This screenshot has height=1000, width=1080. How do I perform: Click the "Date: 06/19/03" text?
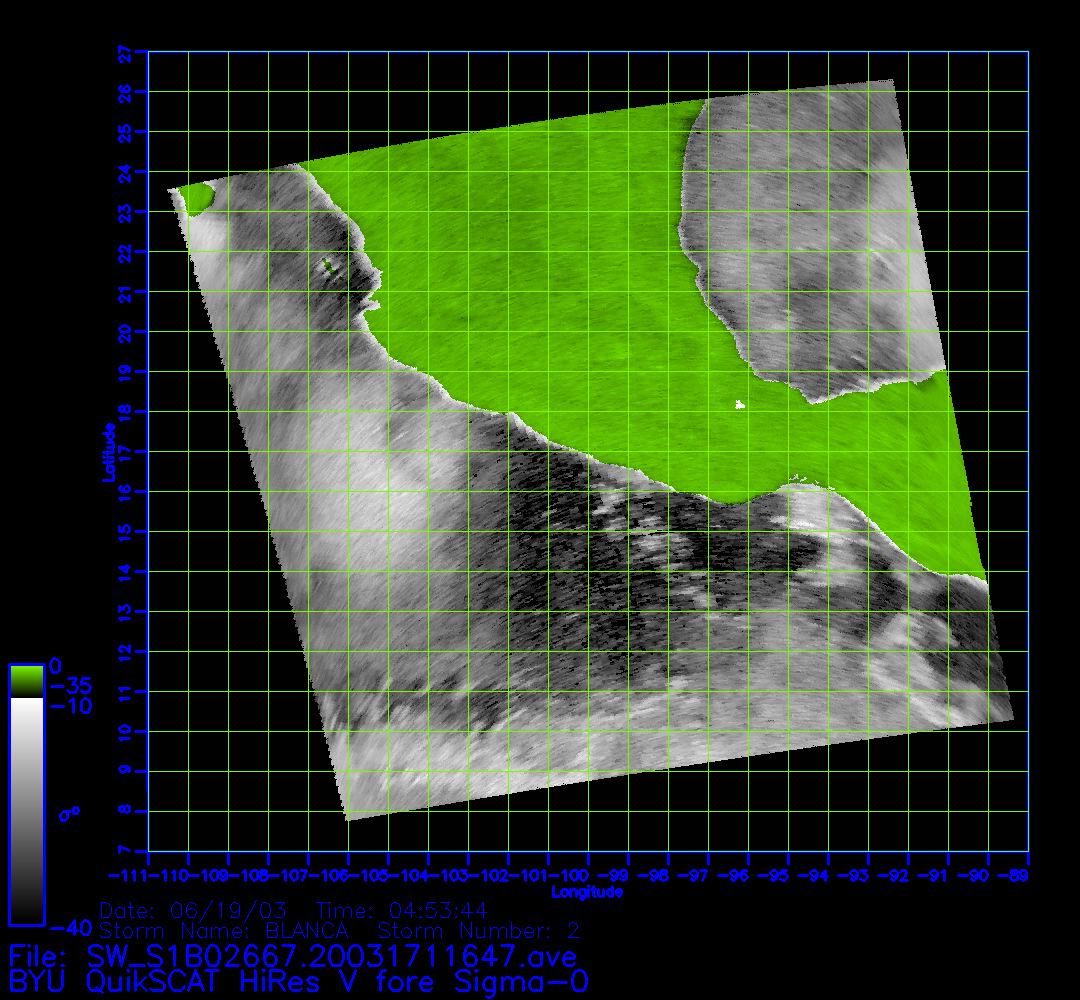194,911
